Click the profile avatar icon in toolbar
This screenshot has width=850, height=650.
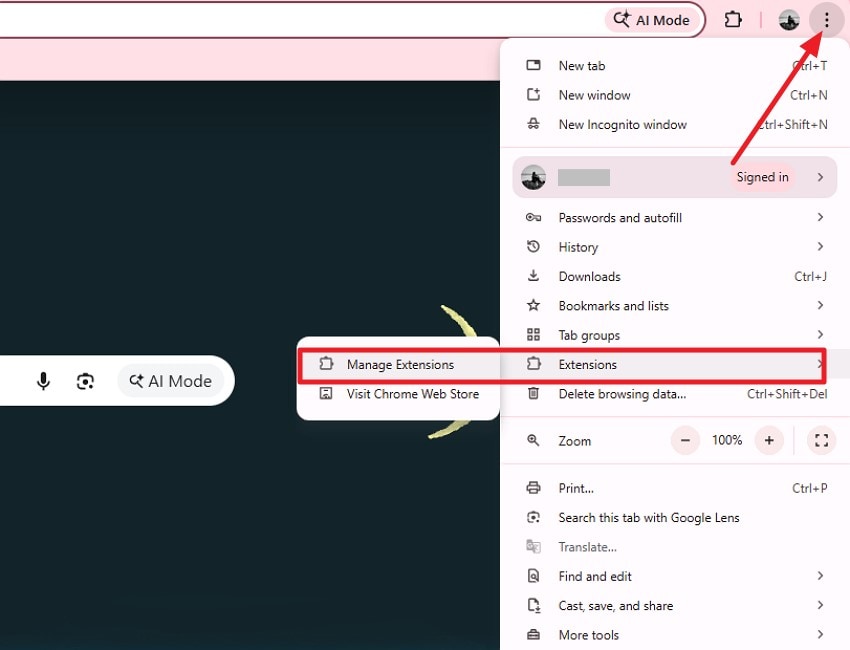tap(788, 20)
